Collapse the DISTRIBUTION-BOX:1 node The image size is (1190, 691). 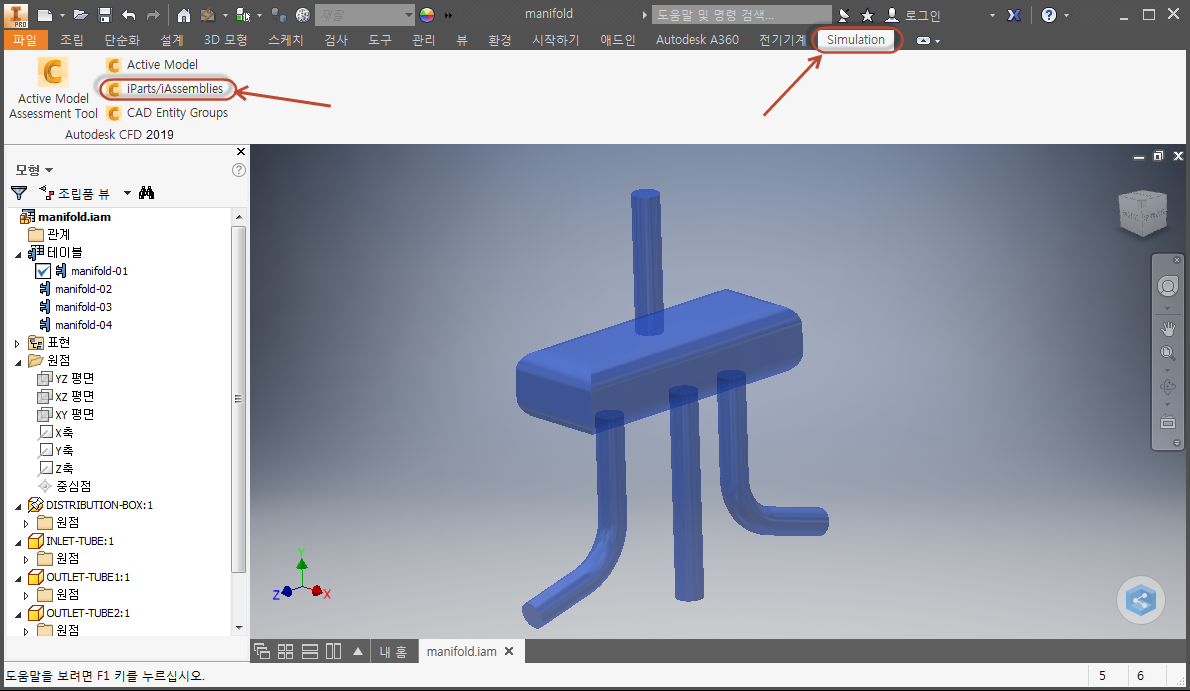pyautogui.click(x=18, y=506)
